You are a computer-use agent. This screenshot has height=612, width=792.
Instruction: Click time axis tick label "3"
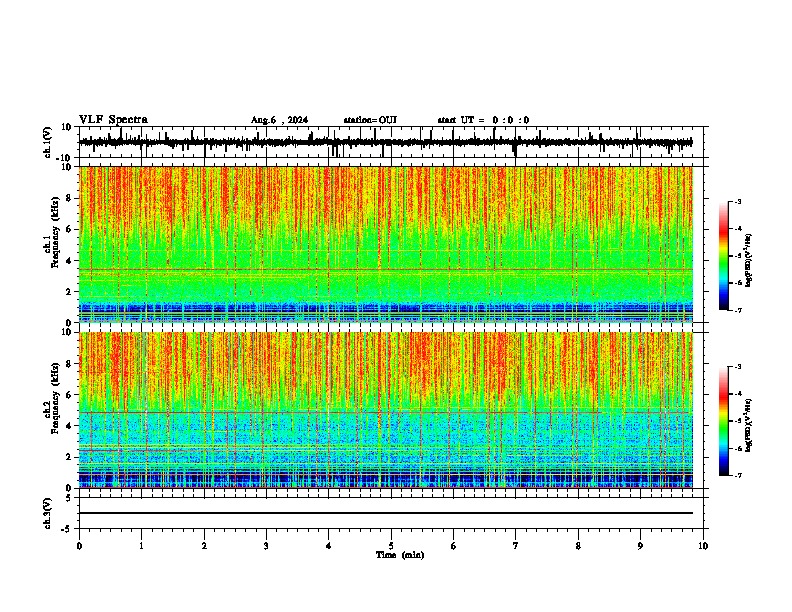[x=266, y=546]
